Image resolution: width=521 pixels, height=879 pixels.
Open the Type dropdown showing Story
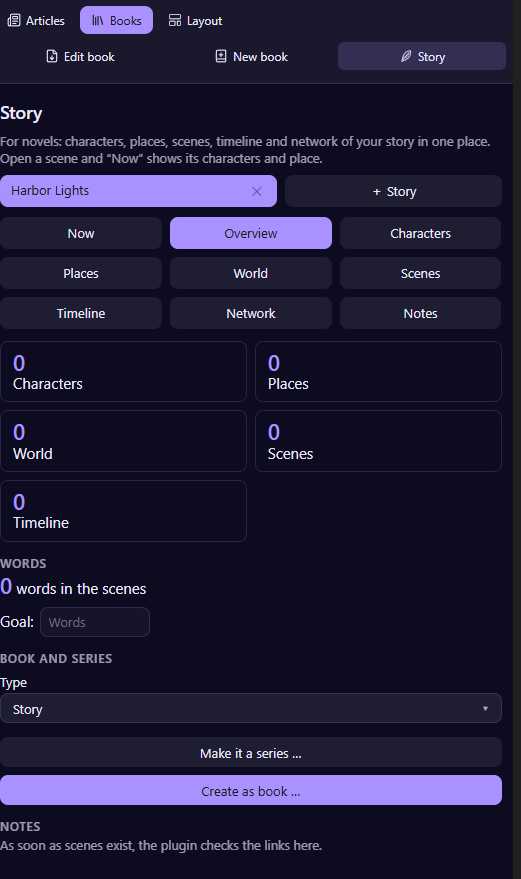tap(251, 709)
